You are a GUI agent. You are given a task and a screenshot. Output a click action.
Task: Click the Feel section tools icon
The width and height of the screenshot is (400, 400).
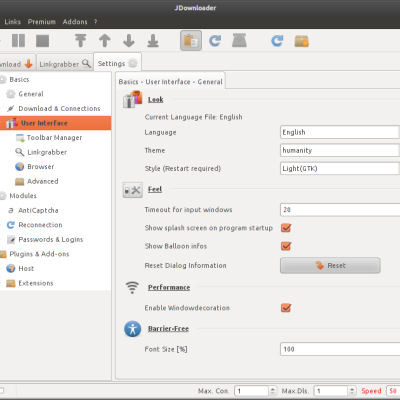[x=133, y=190]
